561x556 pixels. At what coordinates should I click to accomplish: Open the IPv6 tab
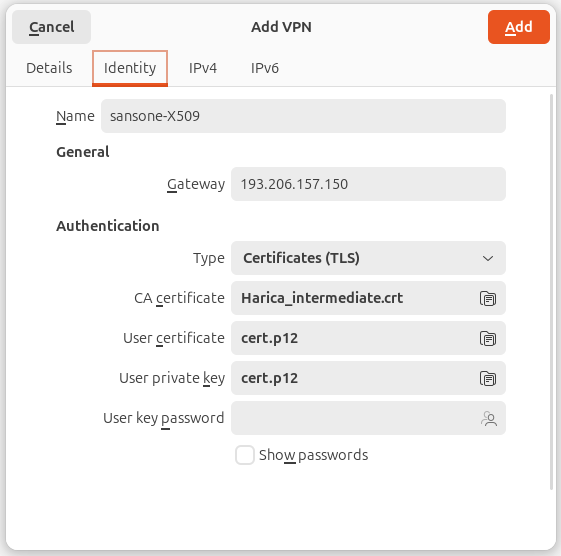265,68
